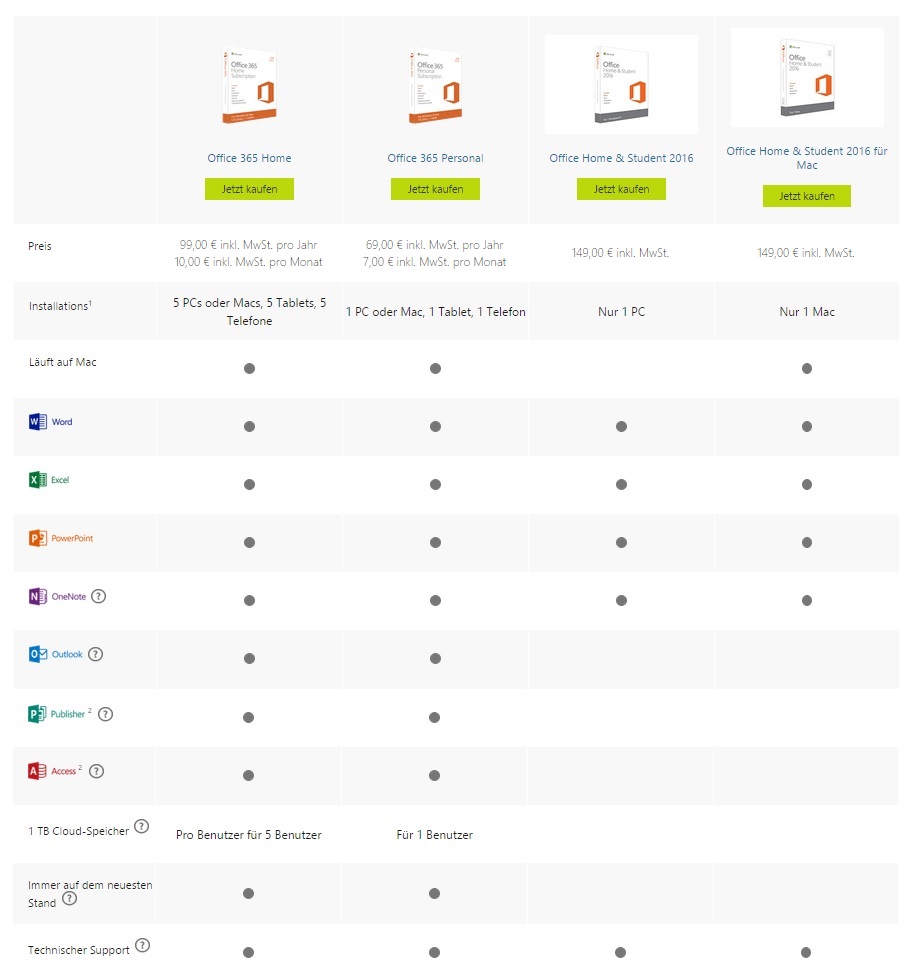The width and height of the screenshot is (908, 966).
Task: Open Office Home & Student 2016 für Mac link
Action: (x=807, y=158)
